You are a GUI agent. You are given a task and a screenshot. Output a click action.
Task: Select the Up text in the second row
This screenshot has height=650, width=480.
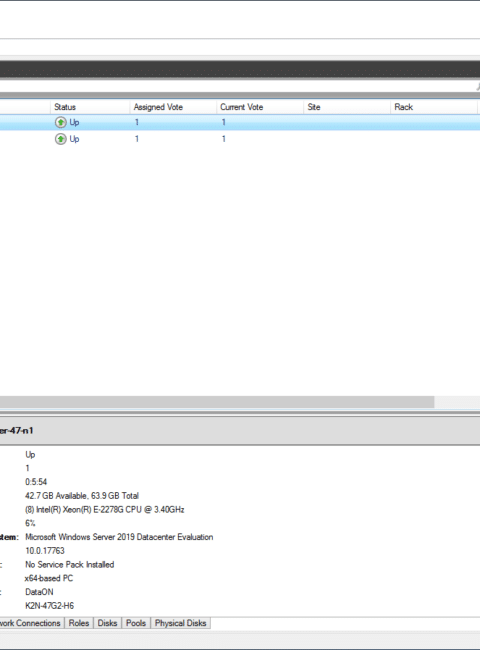tap(74, 139)
